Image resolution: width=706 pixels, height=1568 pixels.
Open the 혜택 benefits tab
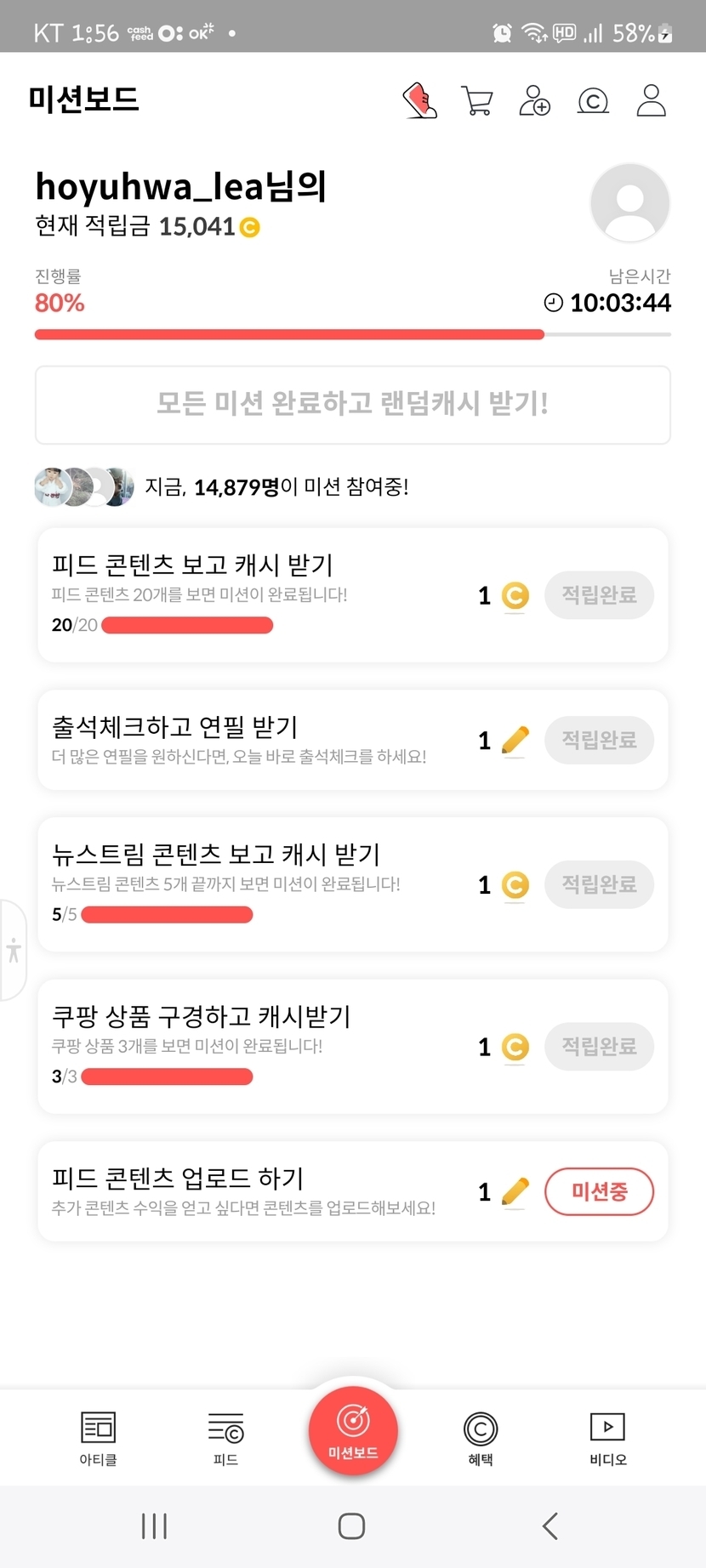click(481, 1438)
